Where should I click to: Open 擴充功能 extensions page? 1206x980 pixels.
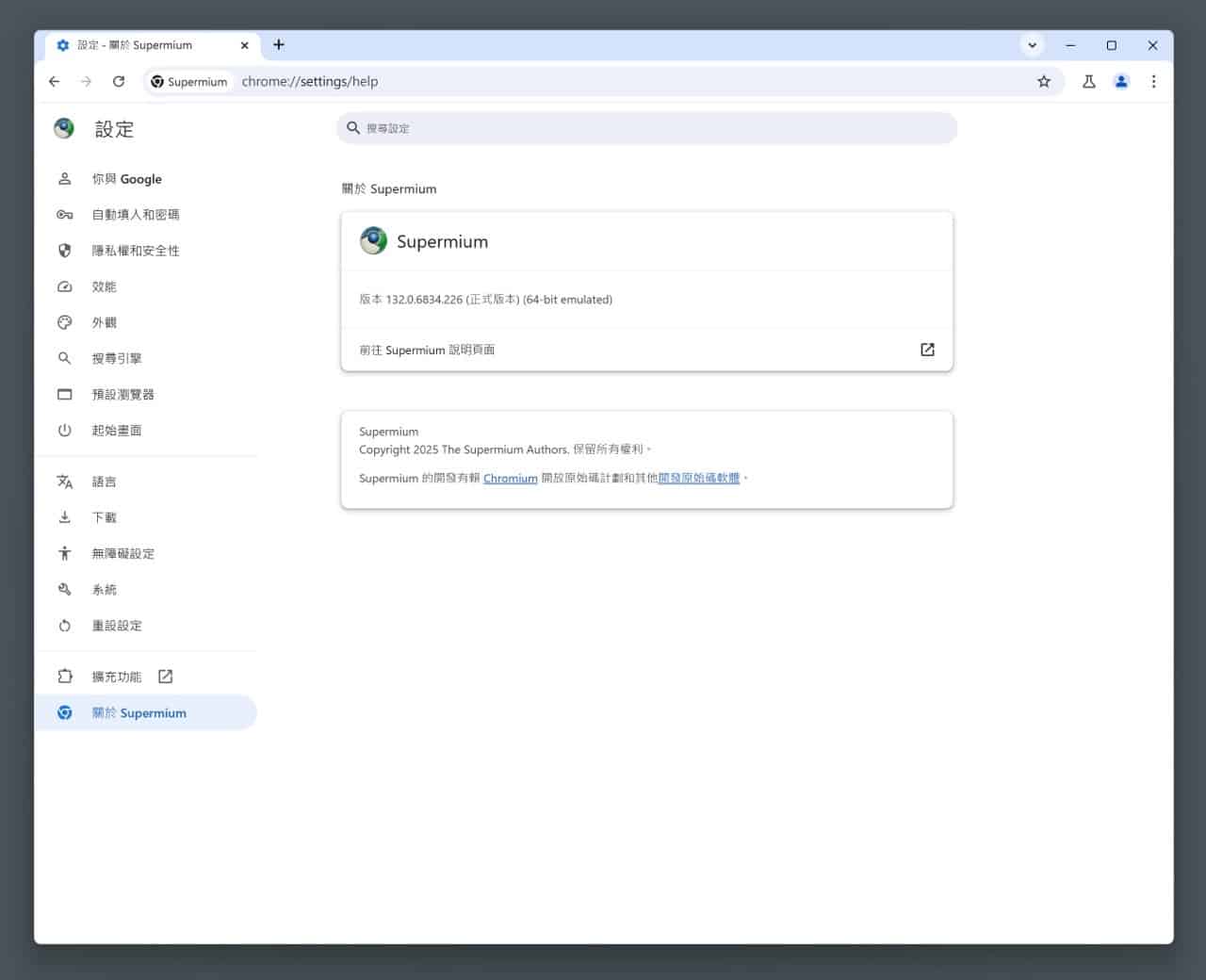pos(117,677)
